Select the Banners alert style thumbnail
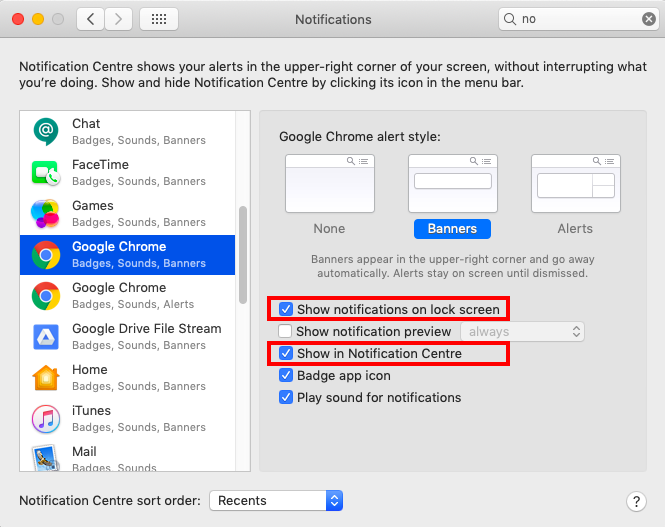Image resolution: width=665 pixels, height=527 pixels. point(453,184)
